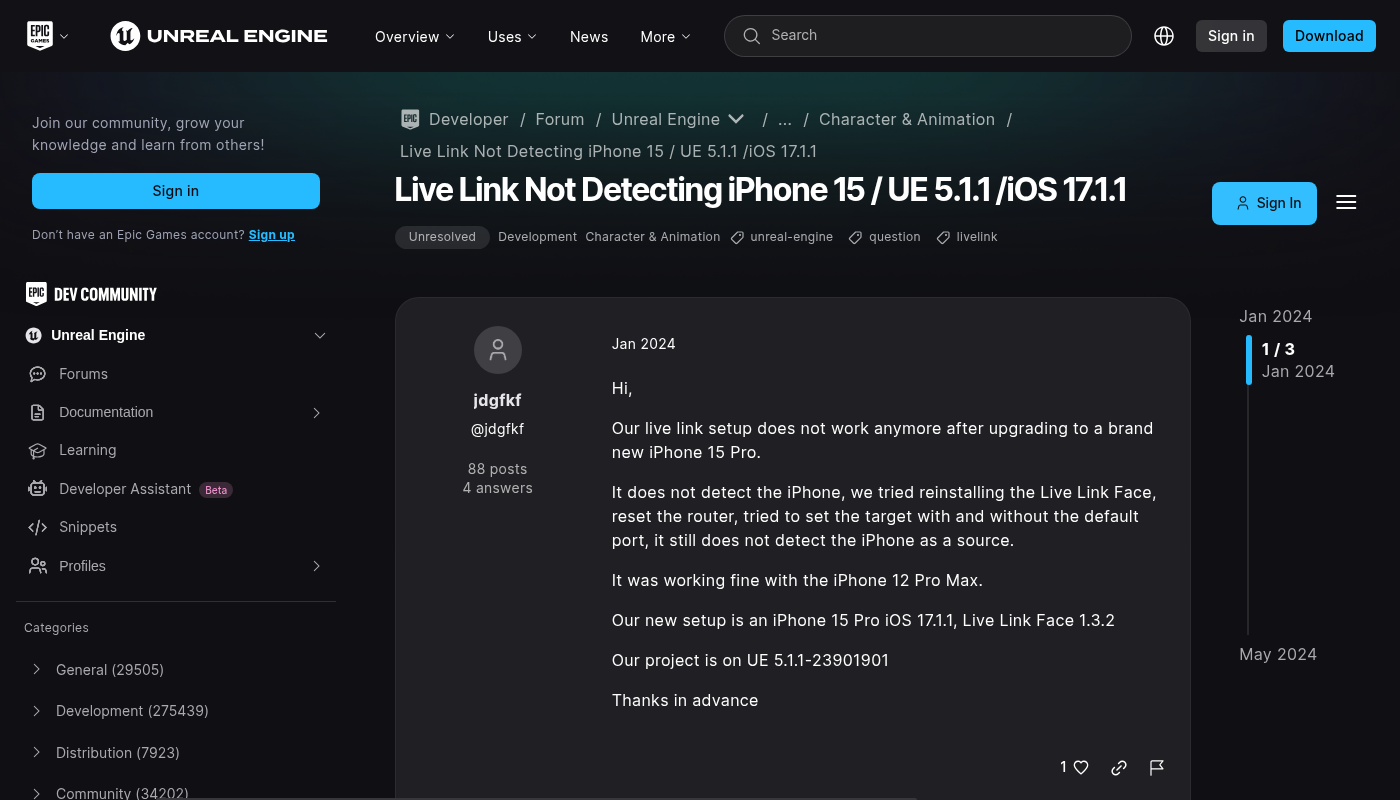This screenshot has height=800, width=1400.
Task: Open the News menu item
Action: (589, 37)
